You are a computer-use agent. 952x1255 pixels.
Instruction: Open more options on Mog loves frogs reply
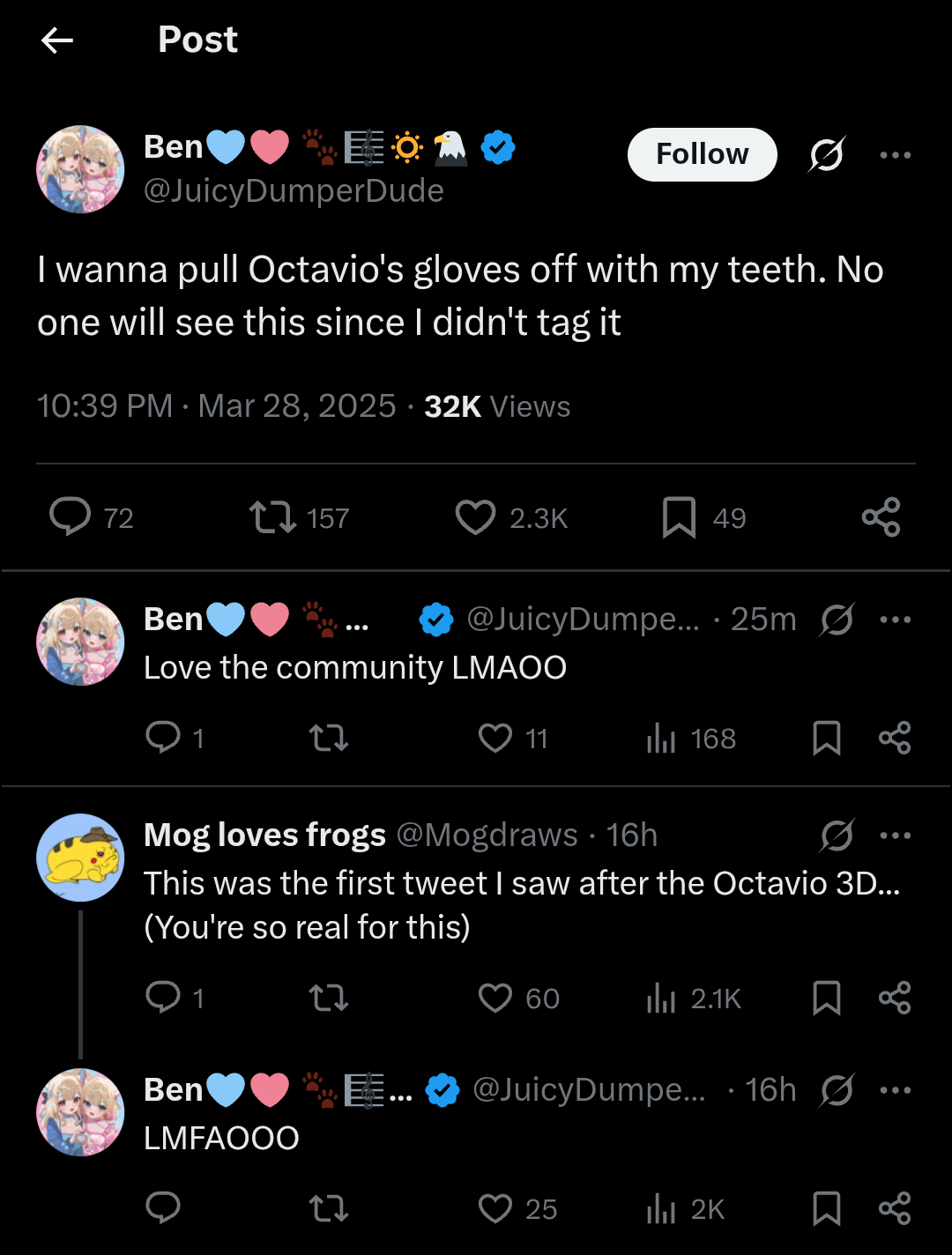[x=895, y=835]
